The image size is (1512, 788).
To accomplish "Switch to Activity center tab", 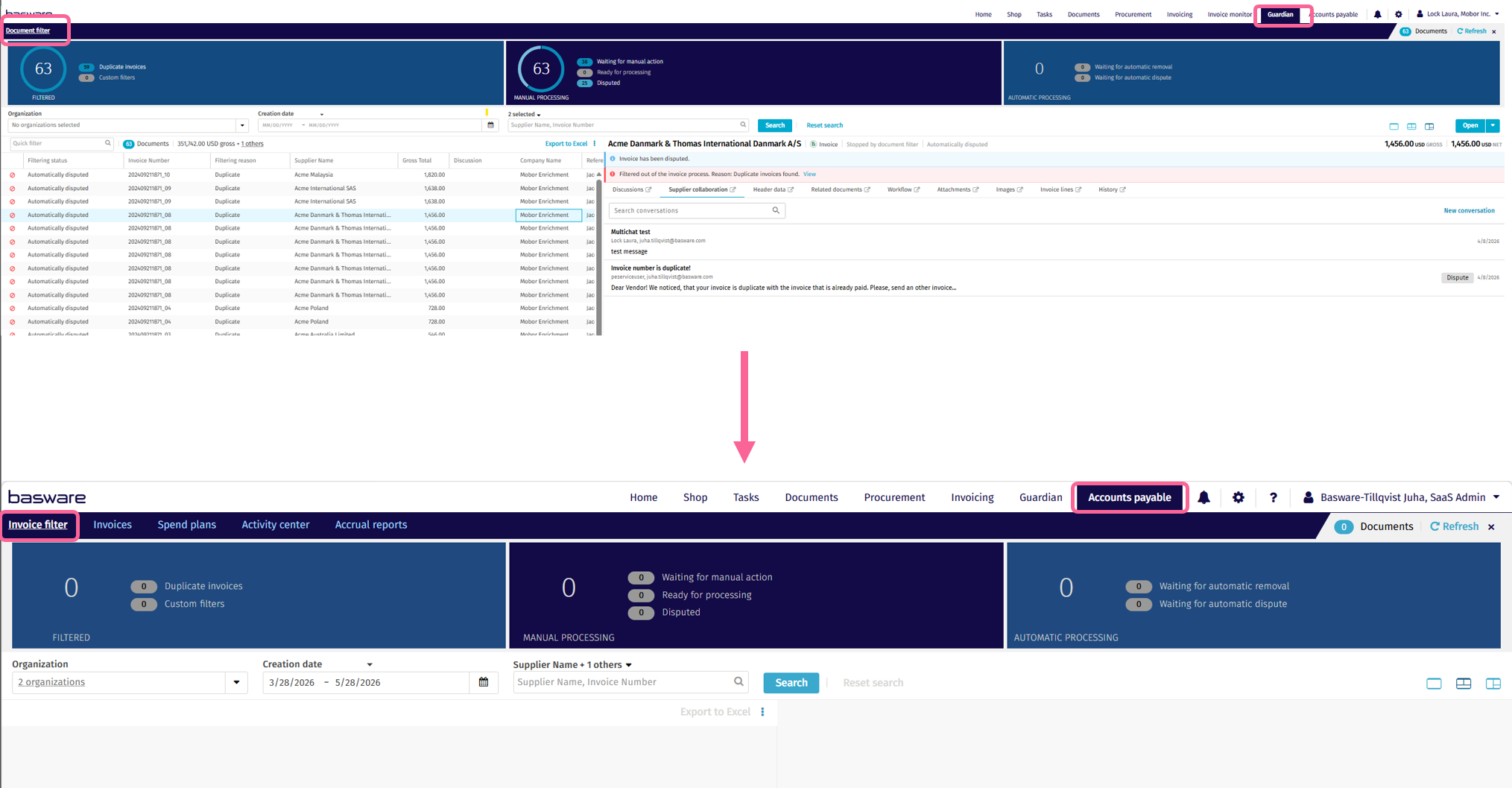I will click(275, 525).
